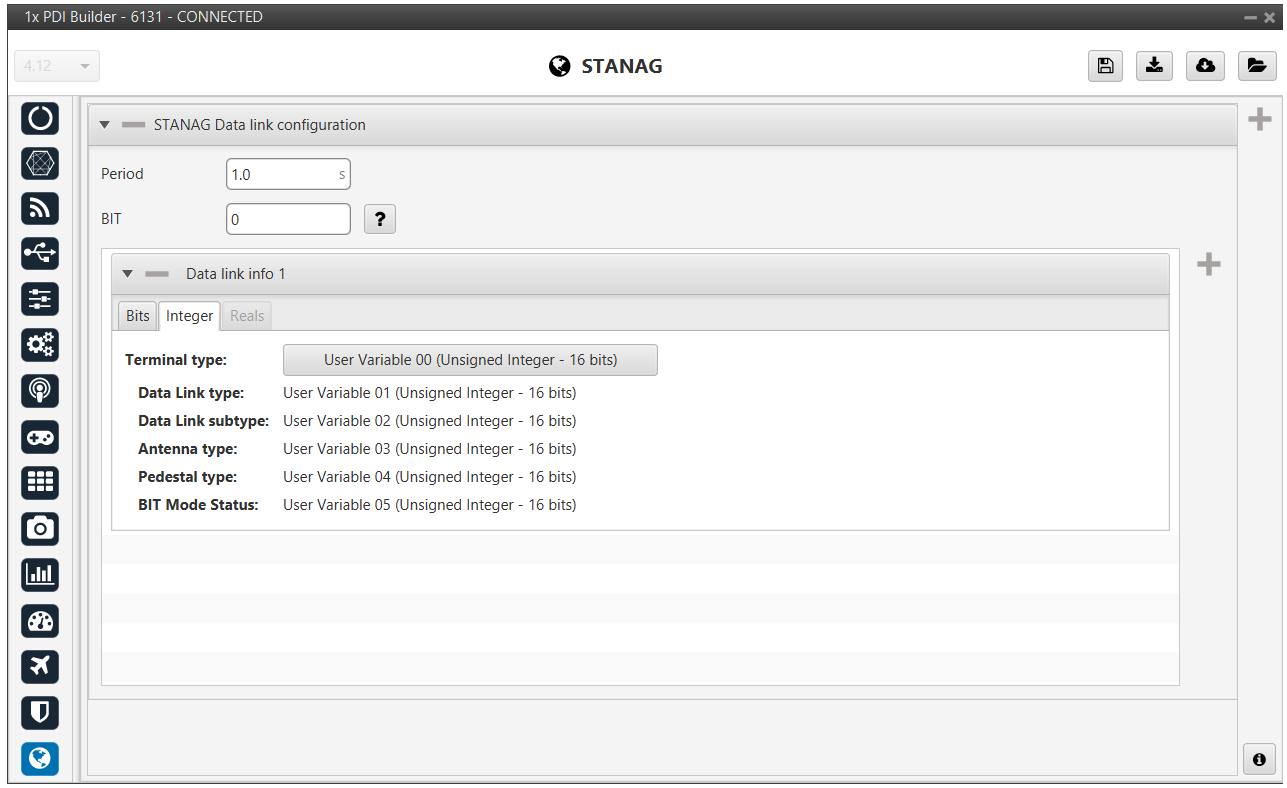Click the save floppy disk icon
The height and width of the screenshot is (788, 1287).
tap(1105, 66)
